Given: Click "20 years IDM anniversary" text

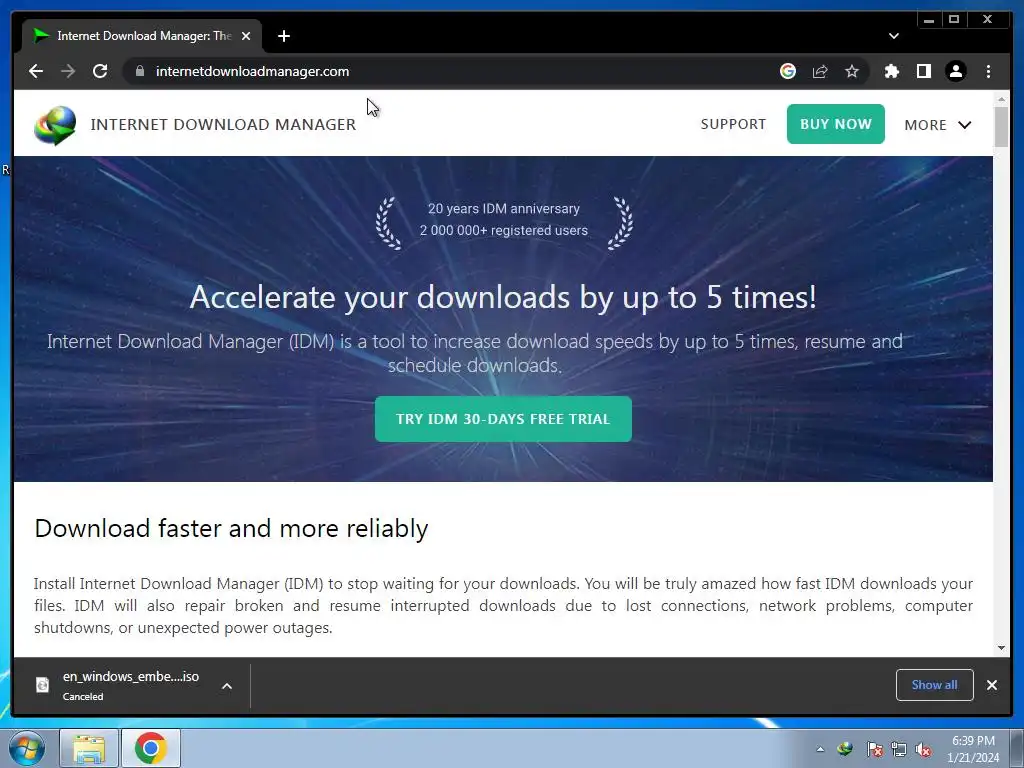Looking at the screenshot, I should pos(504,208).
